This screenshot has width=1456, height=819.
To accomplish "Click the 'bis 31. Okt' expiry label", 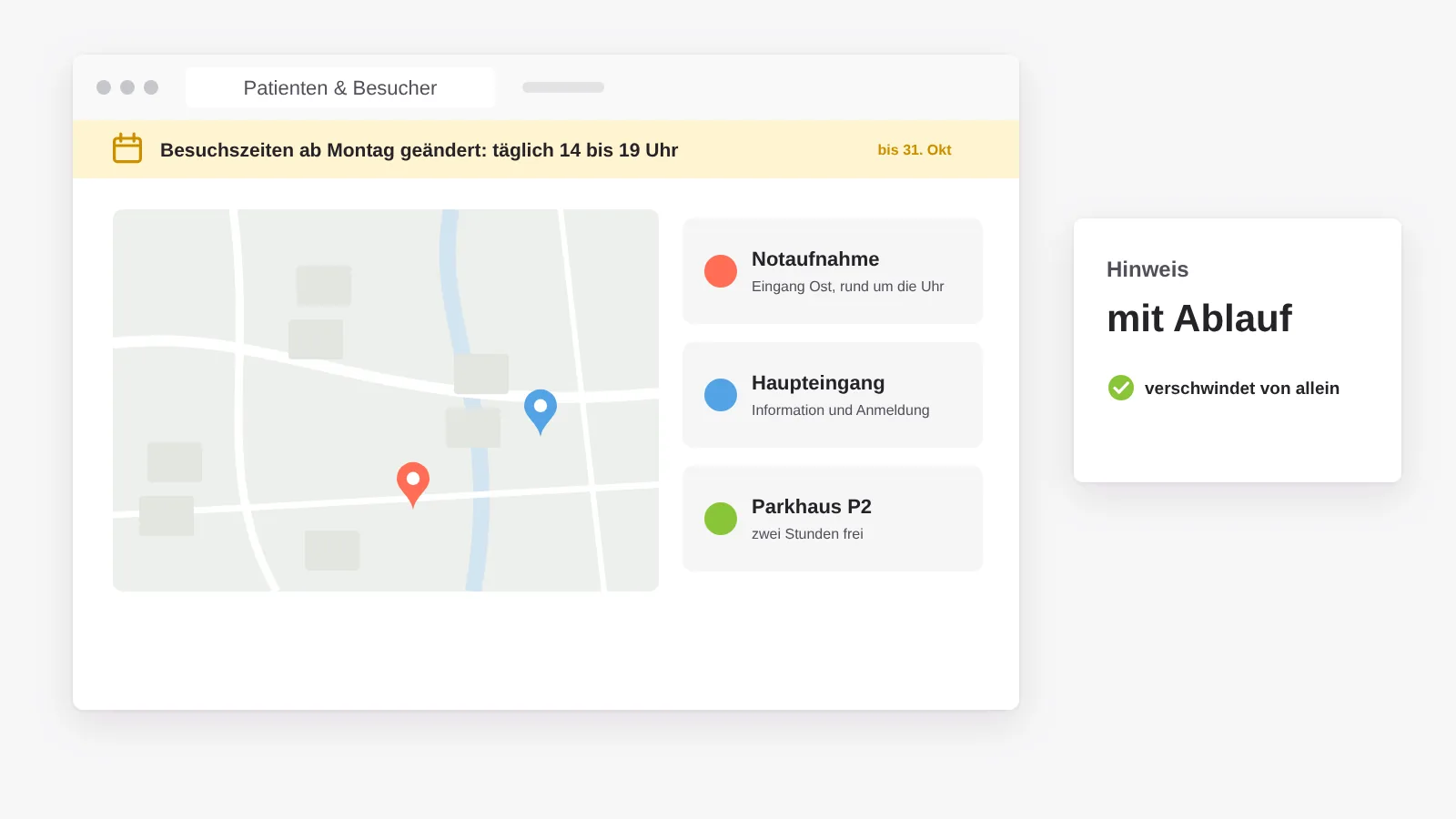I will click(x=915, y=150).
